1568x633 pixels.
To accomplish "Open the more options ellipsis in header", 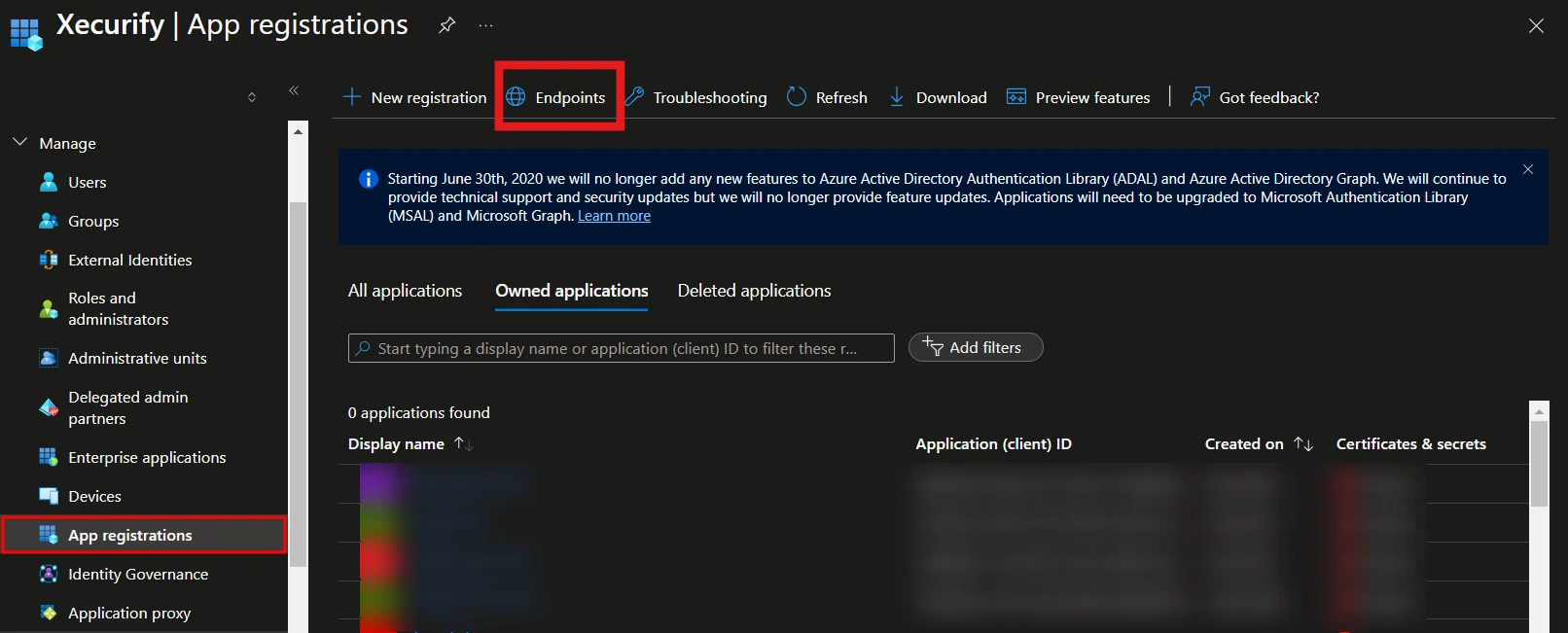I will tap(485, 26).
